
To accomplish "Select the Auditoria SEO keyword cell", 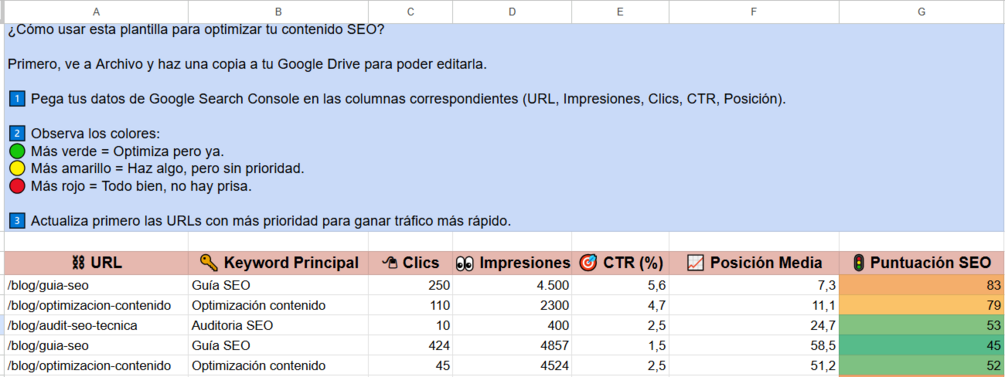I will click(x=278, y=325).
